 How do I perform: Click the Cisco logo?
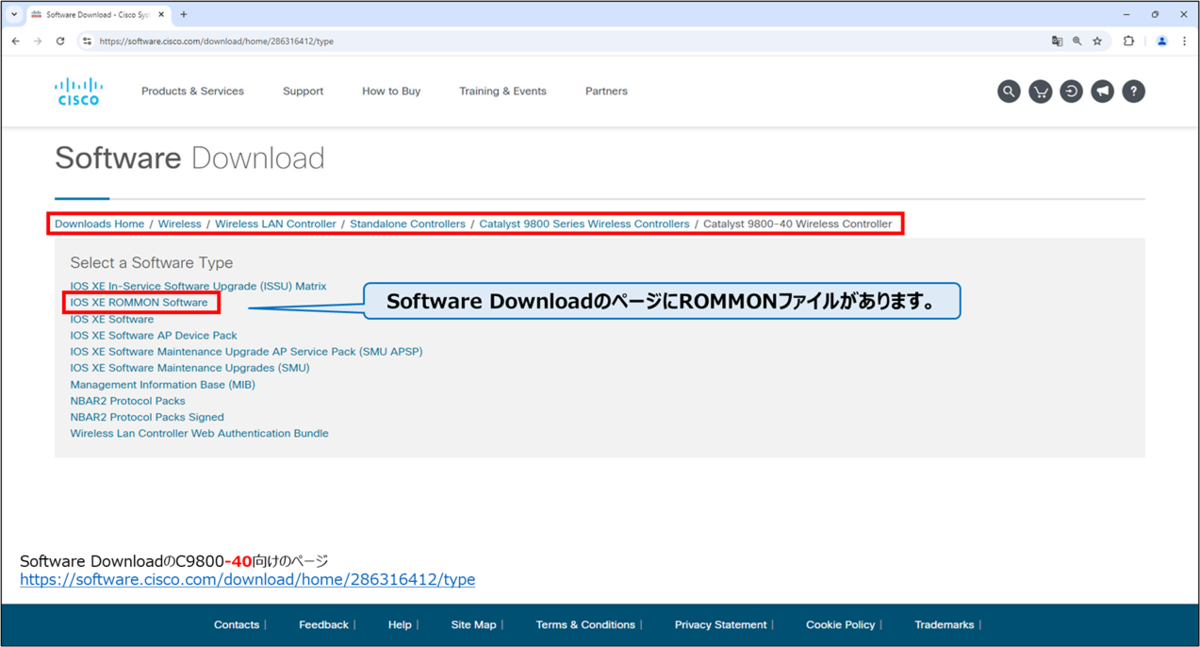tap(78, 91)
